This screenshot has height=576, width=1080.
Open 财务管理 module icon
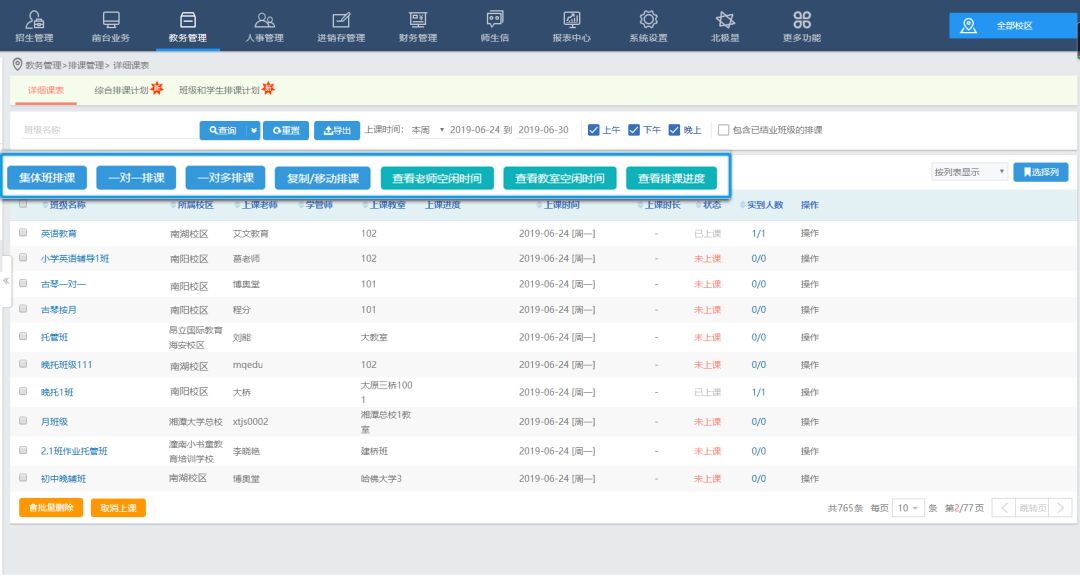point(418,20)
